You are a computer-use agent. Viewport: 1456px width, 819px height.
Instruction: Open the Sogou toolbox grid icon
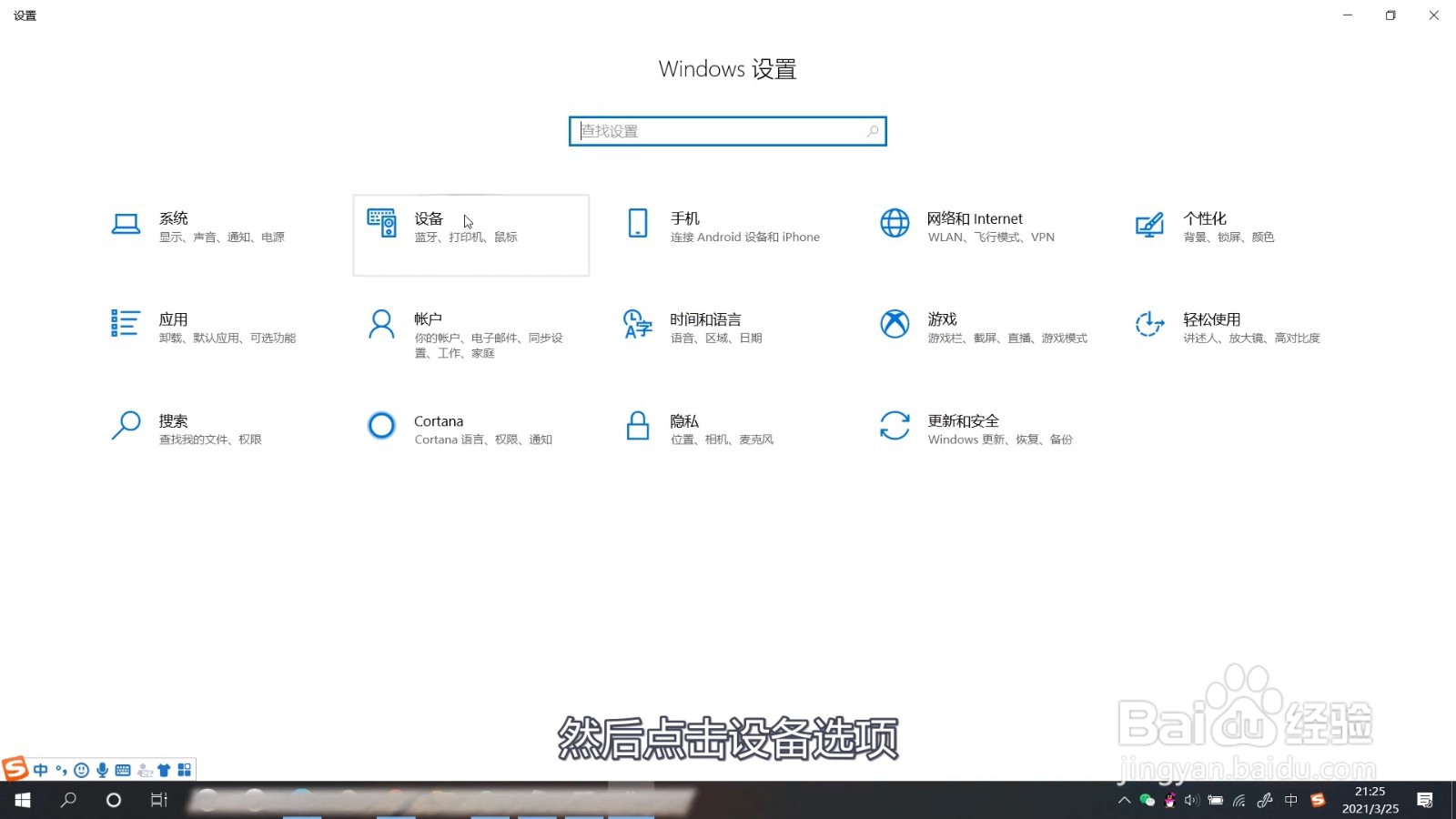pos(185,770)
